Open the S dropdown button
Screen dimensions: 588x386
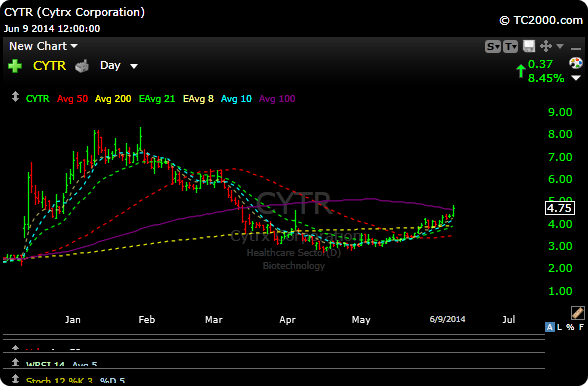(493, 47)
